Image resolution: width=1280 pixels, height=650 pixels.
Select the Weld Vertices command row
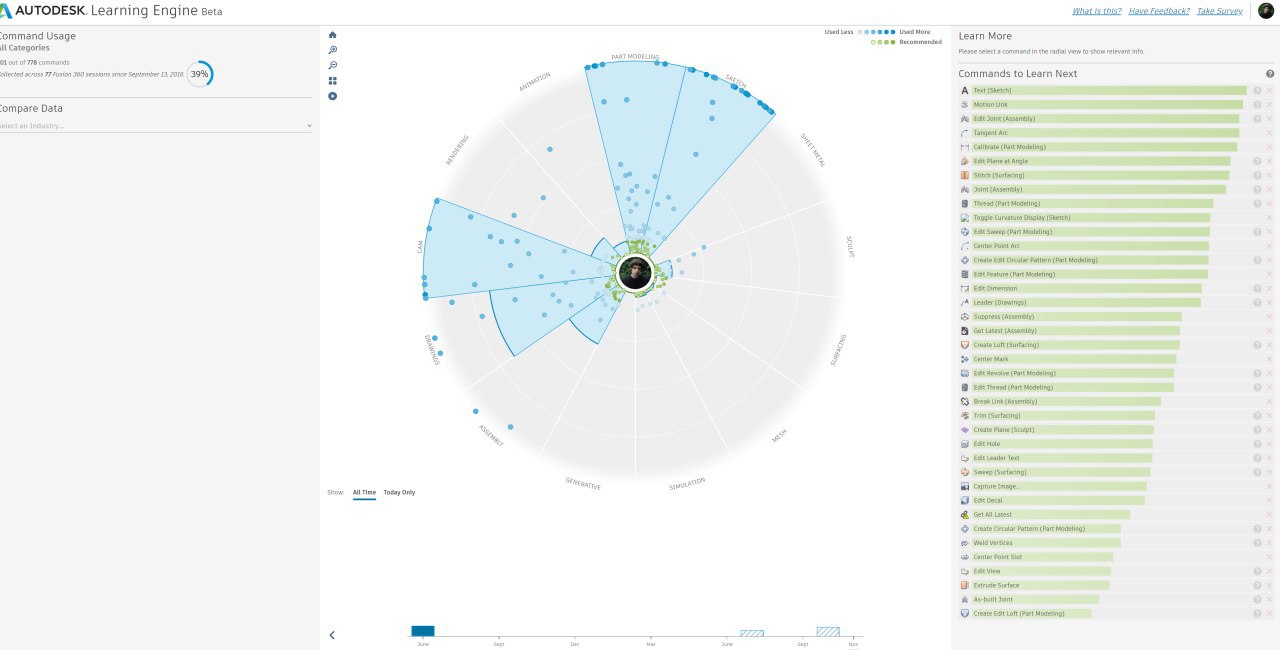point(1116,543)
